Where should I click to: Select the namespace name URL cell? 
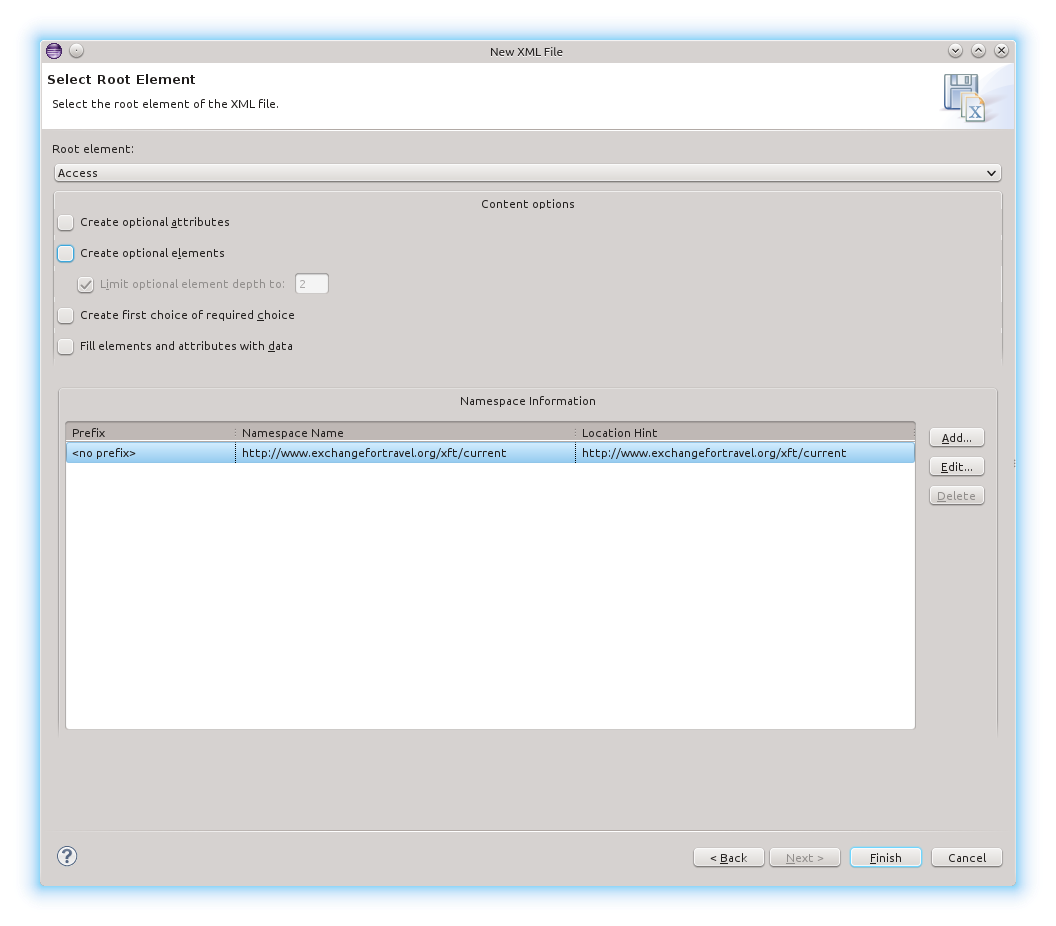click(x=405, y=453)
